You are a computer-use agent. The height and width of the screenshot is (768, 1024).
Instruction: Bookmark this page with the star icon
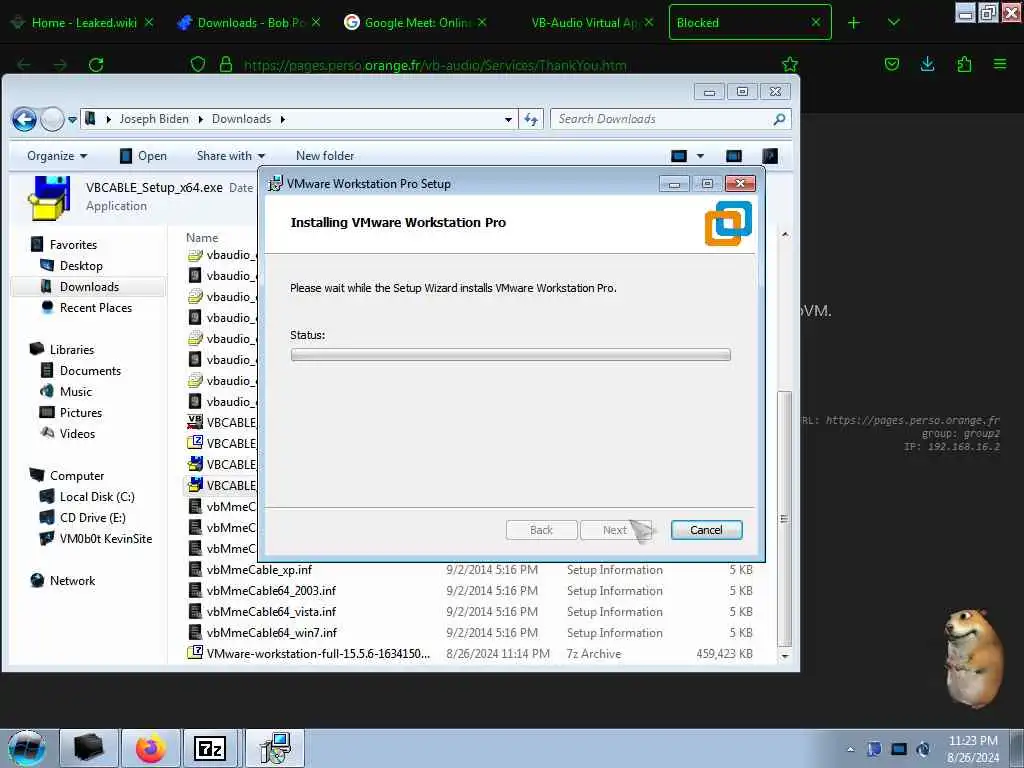790,64
